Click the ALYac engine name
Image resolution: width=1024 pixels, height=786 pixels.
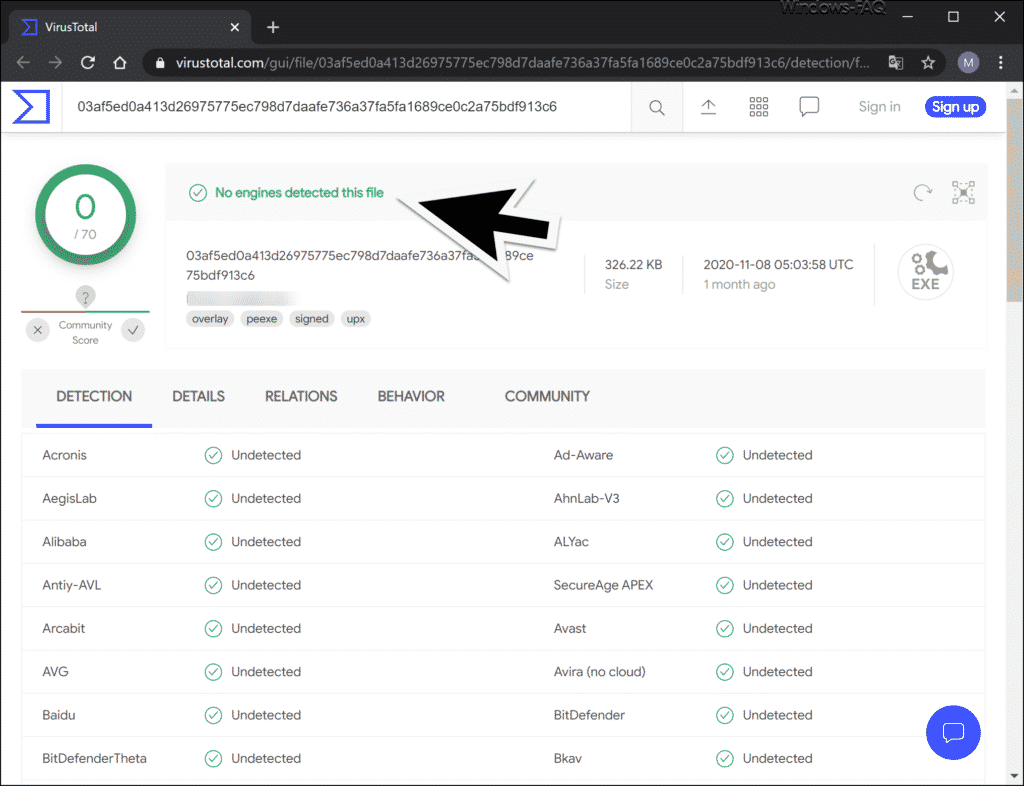(x=571, y=542)
